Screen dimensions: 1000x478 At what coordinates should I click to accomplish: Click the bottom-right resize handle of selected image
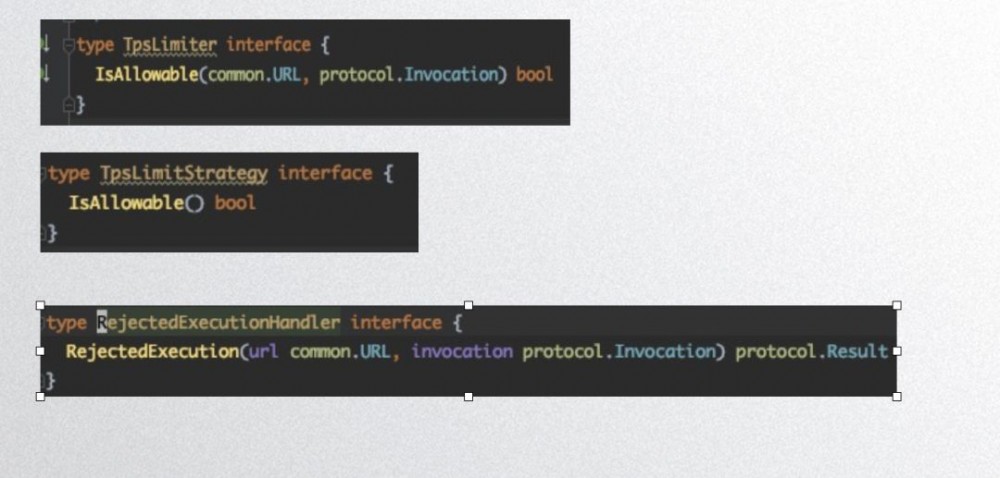point(896,396)
